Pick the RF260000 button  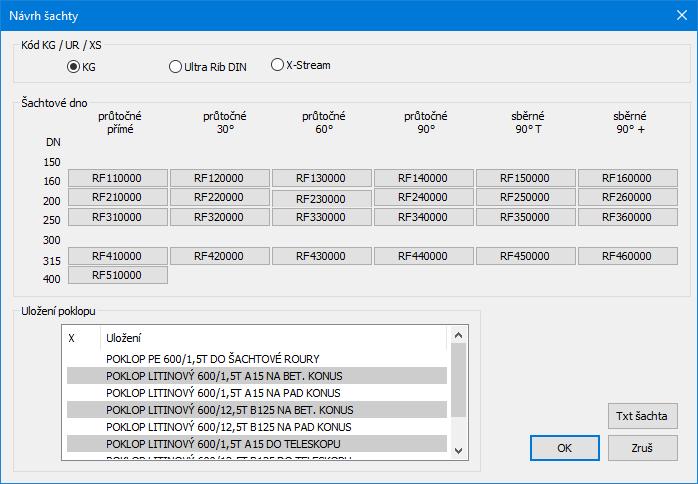pos(628,197)
